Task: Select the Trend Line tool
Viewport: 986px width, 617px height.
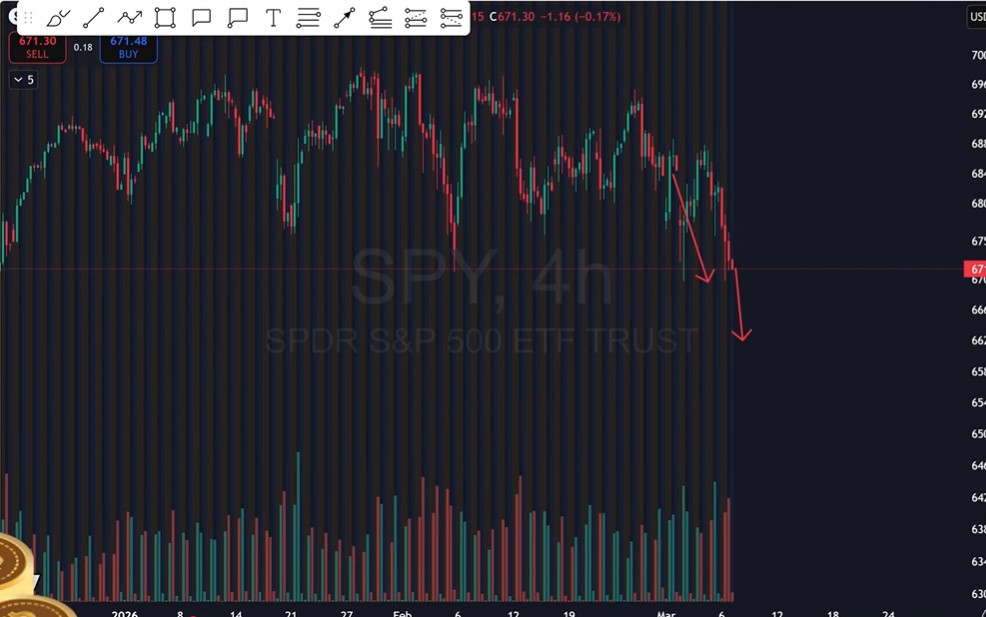Action: click(94, 18)
